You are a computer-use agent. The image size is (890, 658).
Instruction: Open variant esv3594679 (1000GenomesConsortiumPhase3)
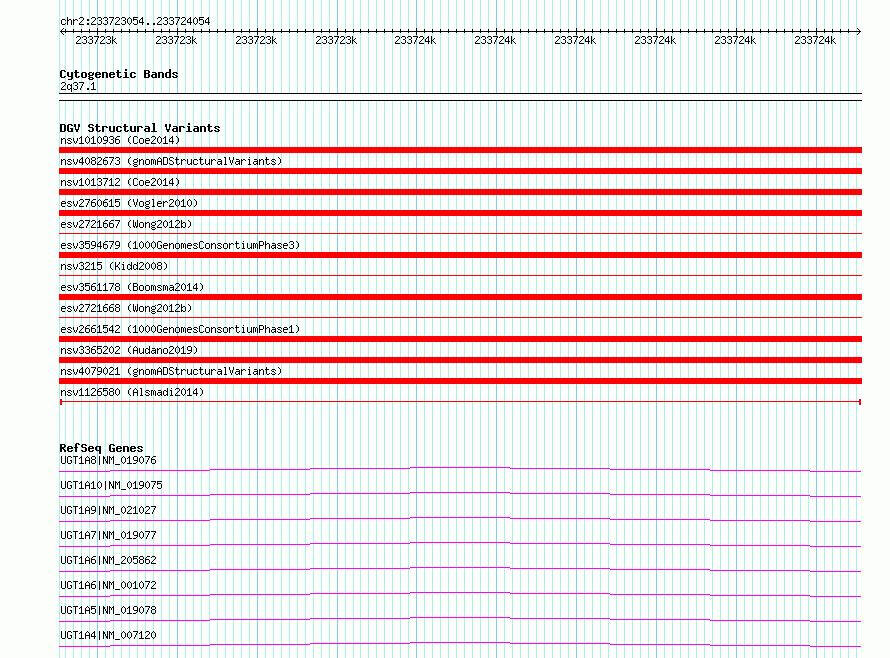tap(180, 245)
